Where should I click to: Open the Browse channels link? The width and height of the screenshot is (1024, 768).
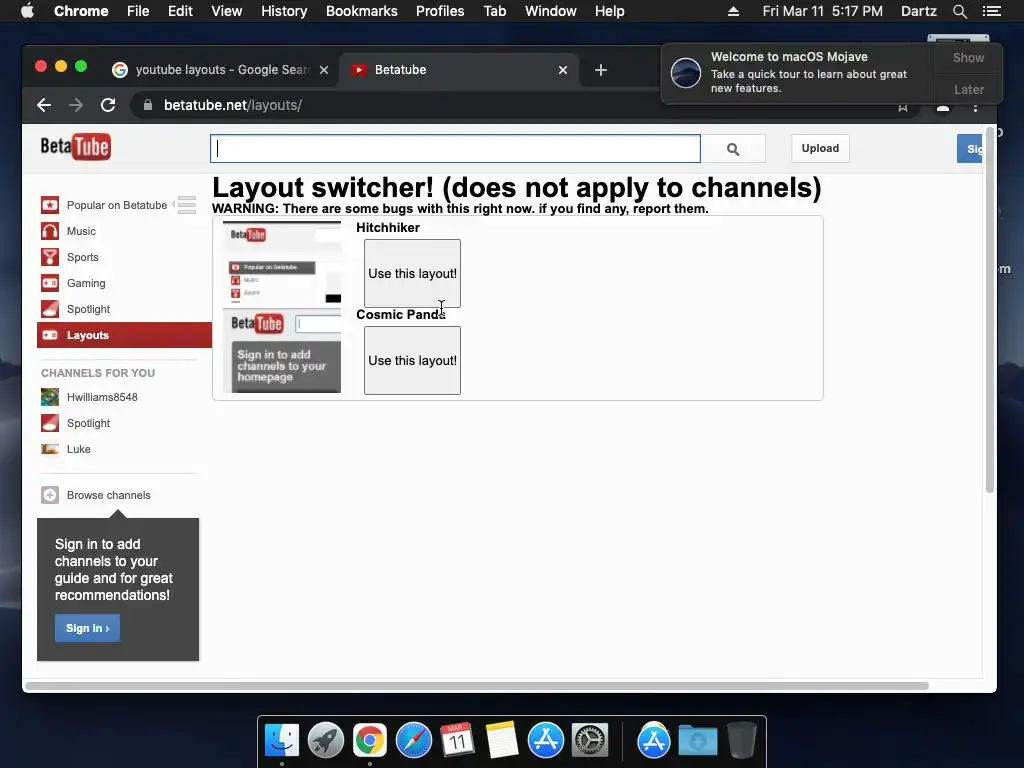point(108,495)
